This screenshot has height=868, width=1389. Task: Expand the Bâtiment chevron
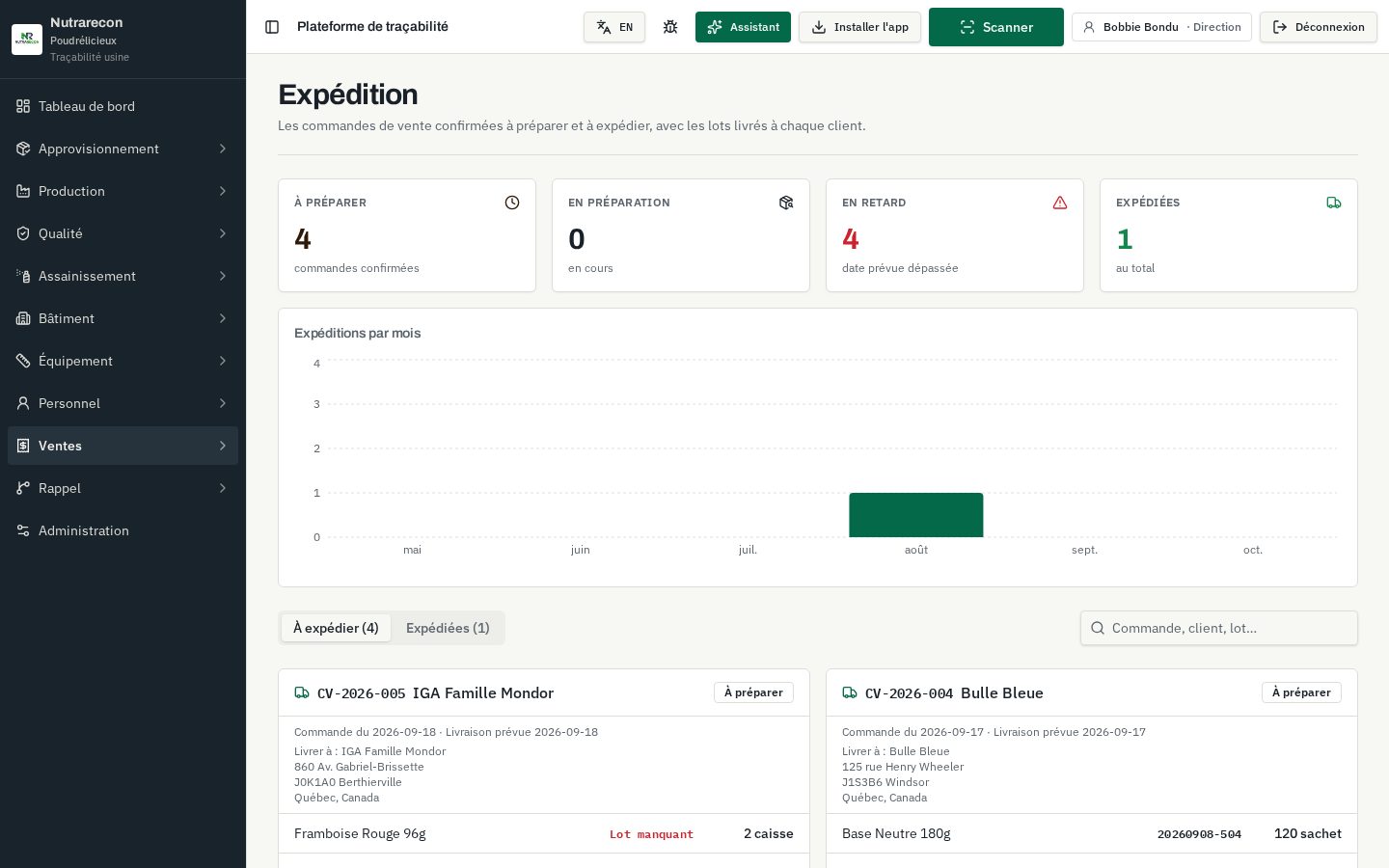point(223,318)
